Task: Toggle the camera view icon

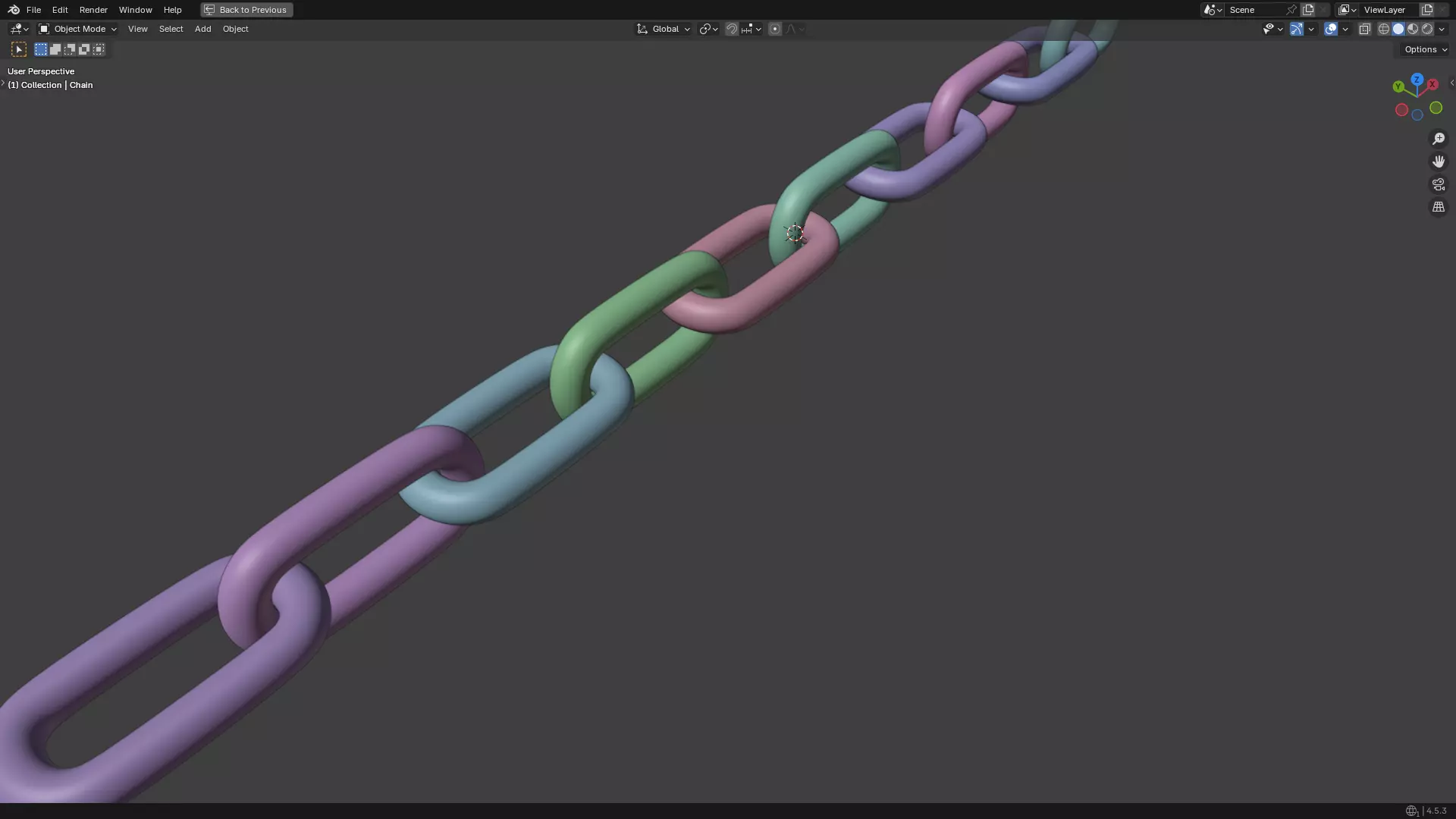Action: pyautogui.click(x=1439, y=184)
